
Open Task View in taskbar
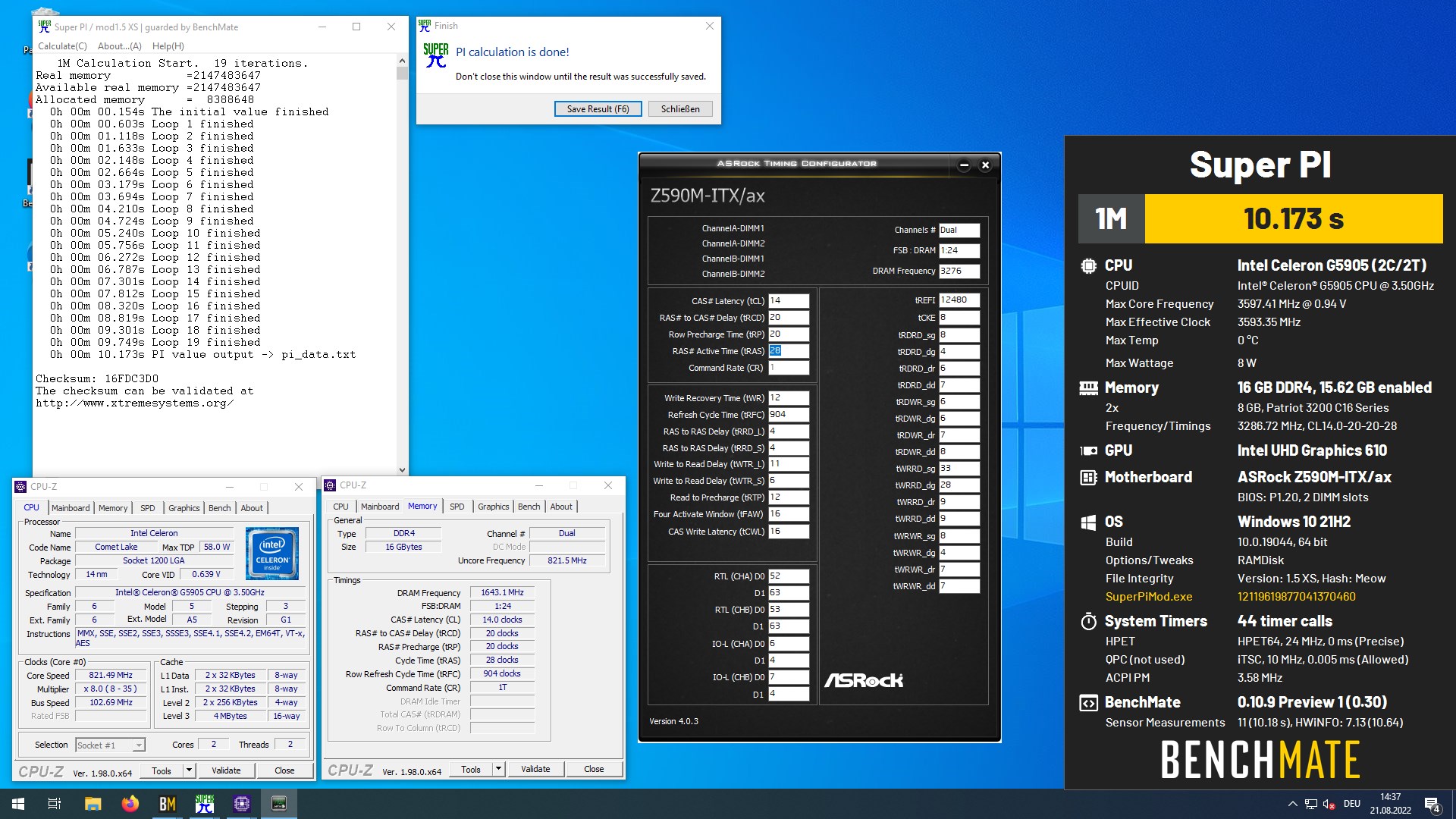tap(55, 804)
